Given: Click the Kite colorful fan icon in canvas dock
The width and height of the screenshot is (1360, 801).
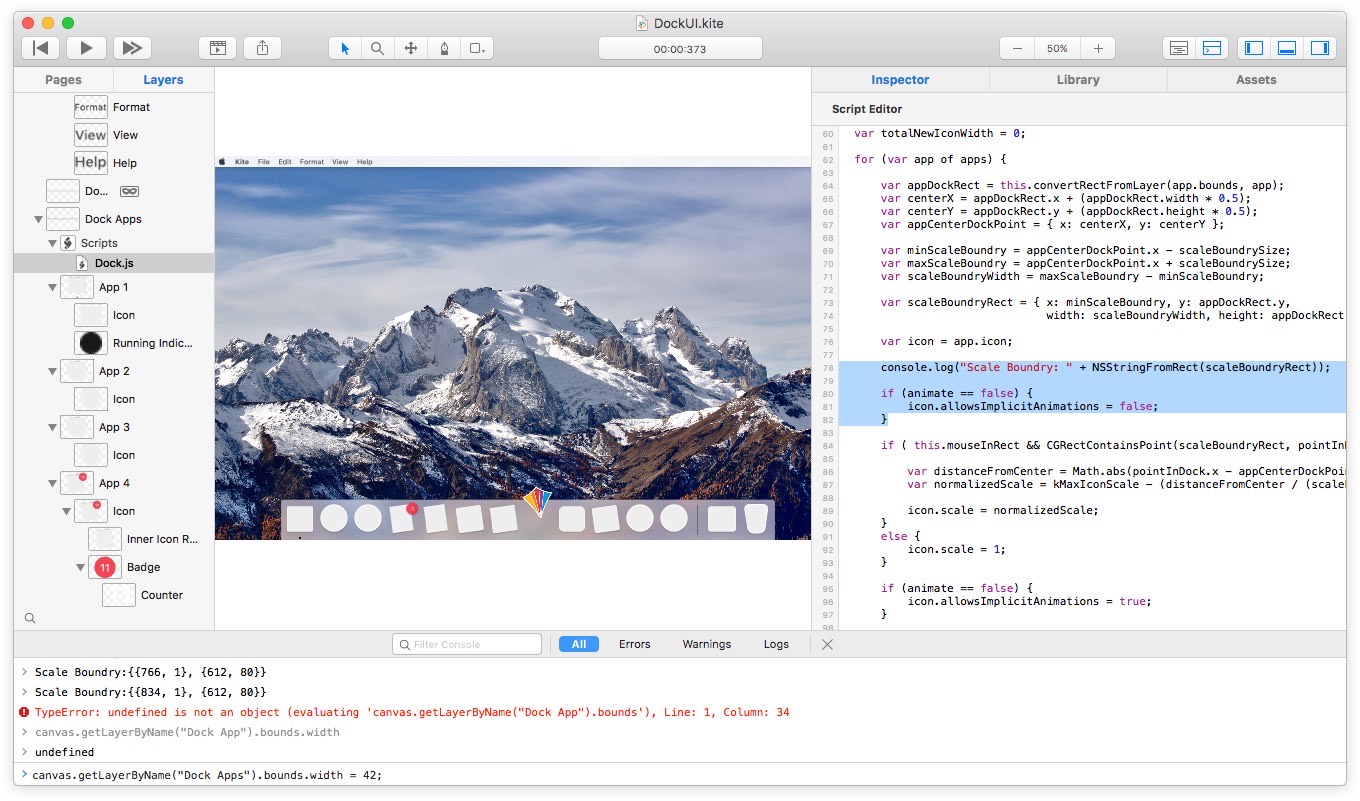Looking at the screenshot, I should pyautogui.click(x=537, y=501).
